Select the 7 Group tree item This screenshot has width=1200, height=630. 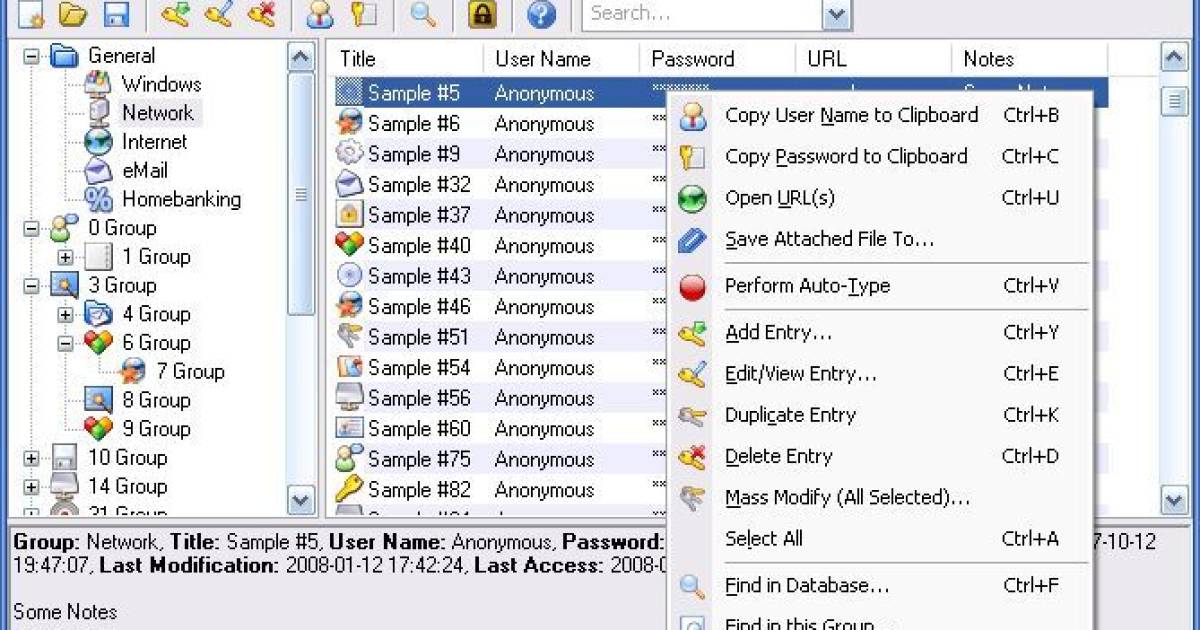[189, 372]
